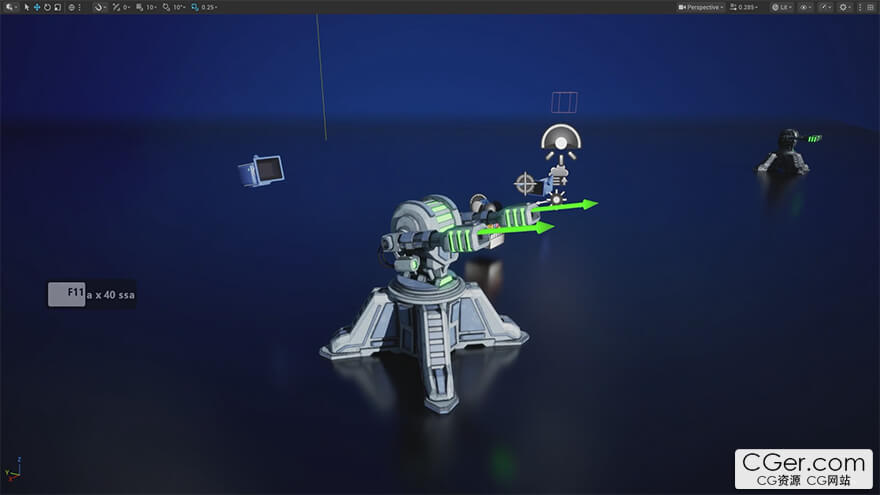Open transform toolbar extra options dots

pos(79,7)
